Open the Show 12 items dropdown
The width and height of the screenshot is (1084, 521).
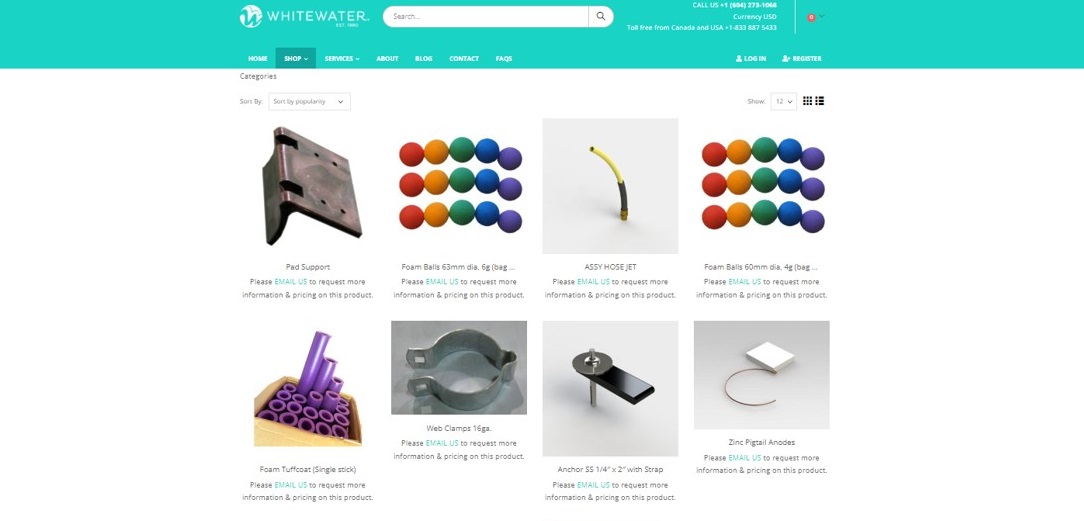tap(783, 102)
